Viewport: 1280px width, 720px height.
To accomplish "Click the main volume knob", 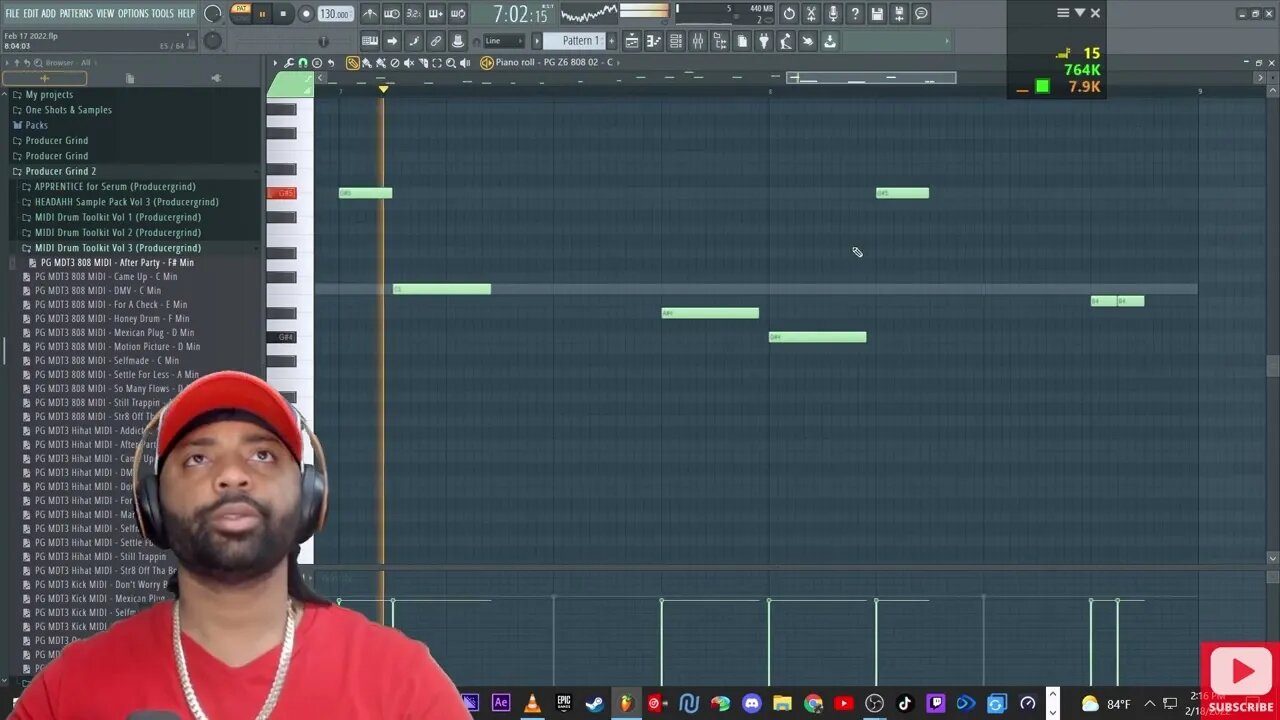I will 212,14.
